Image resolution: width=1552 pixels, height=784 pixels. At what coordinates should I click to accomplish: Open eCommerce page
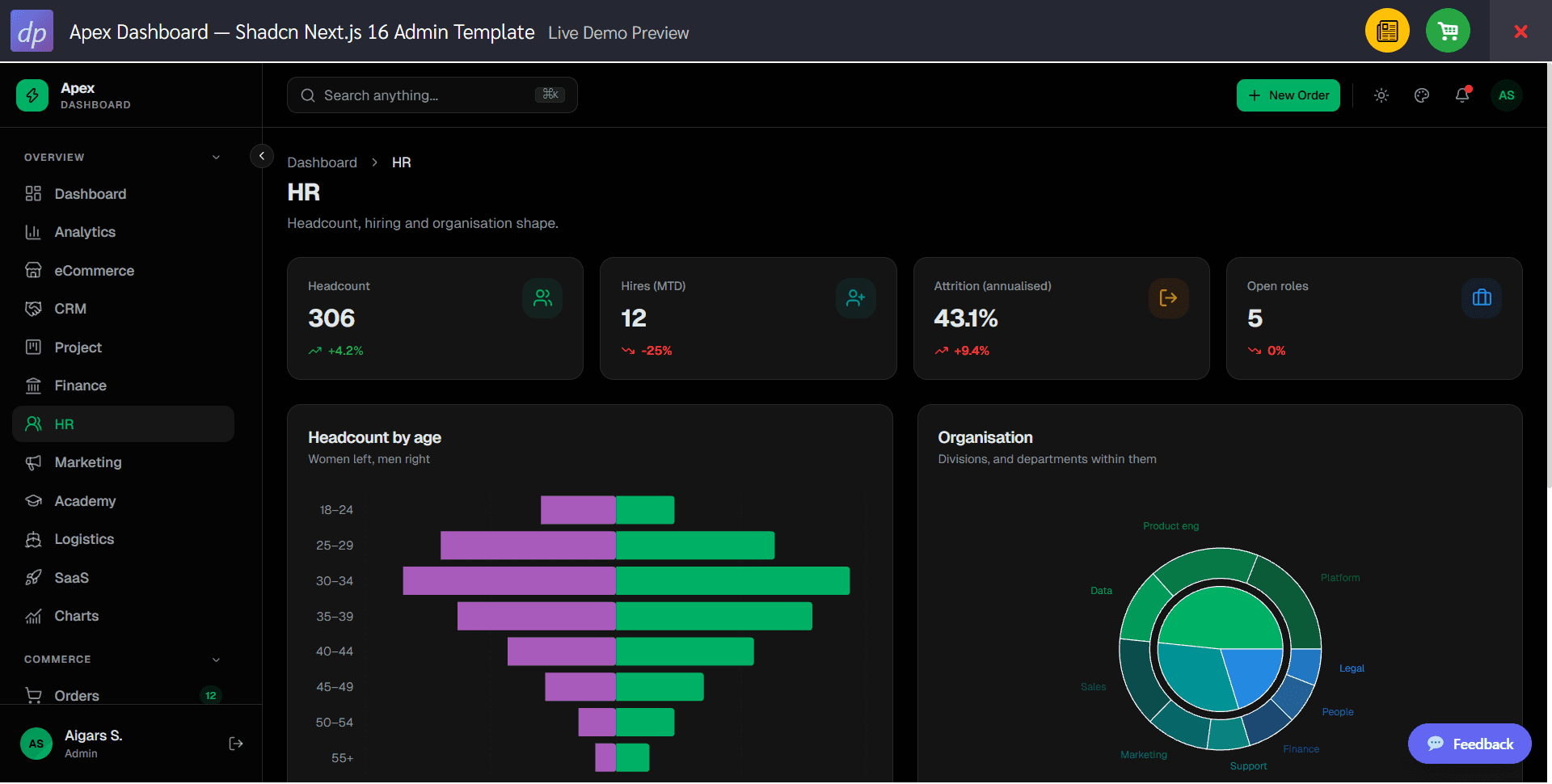tap(123, 271)
